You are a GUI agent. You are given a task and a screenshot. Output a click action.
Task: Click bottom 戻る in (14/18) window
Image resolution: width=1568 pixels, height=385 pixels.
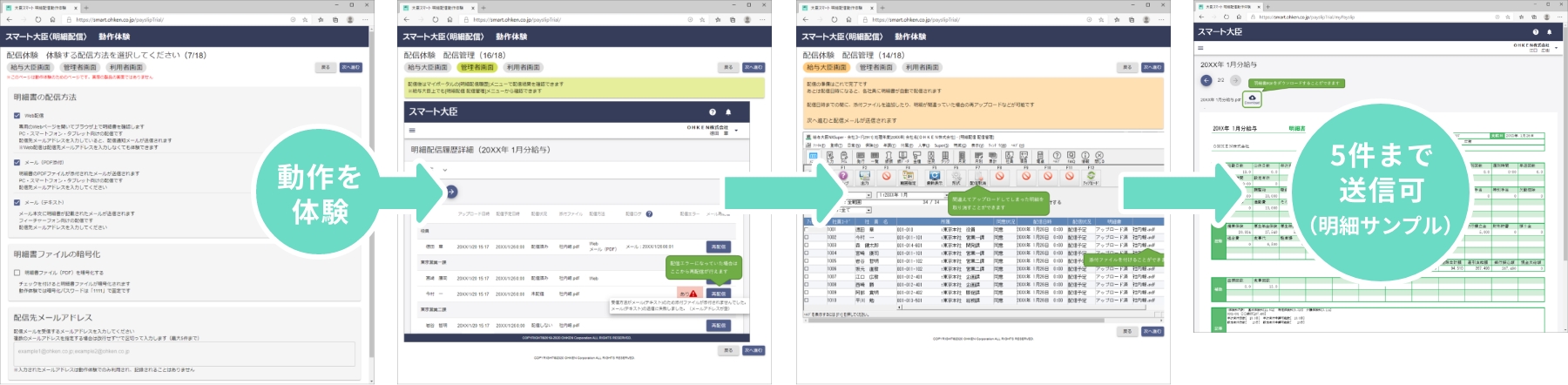pos(1127,331)
